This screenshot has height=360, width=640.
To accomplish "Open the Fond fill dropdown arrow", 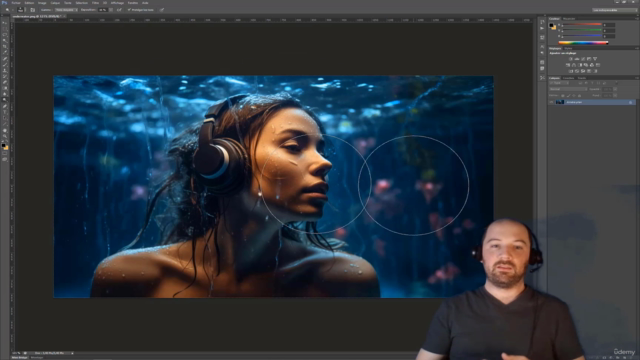I will pos(615,95).
